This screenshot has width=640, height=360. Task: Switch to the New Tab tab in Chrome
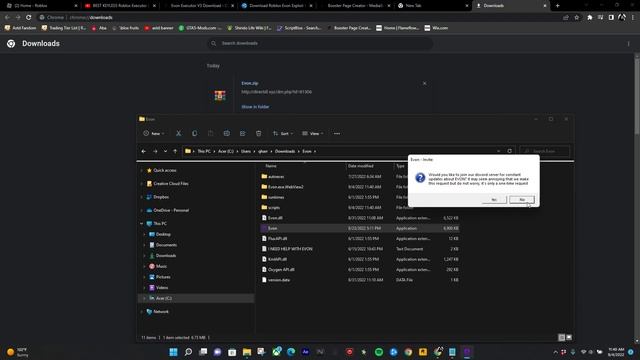coord(433,6)
